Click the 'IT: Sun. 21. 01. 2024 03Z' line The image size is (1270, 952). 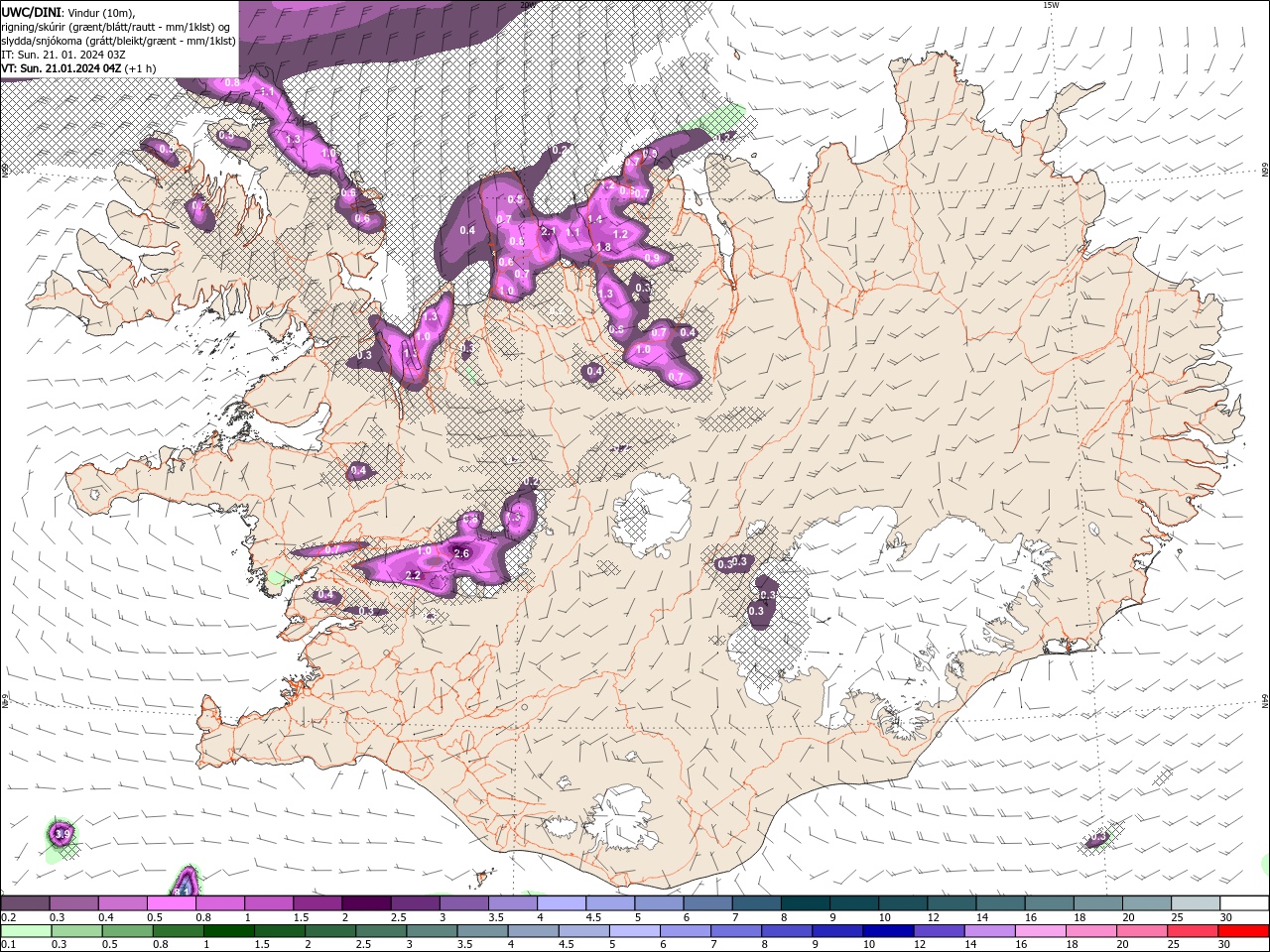point(63,55)
